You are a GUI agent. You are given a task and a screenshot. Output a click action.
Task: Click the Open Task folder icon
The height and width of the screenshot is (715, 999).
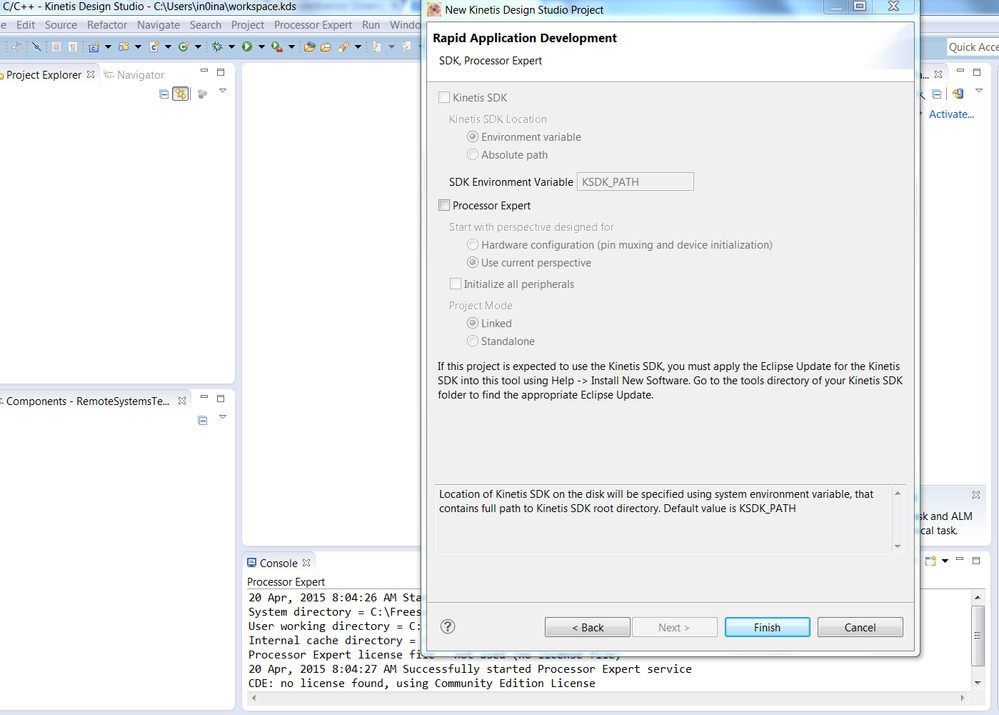(326, 47)
